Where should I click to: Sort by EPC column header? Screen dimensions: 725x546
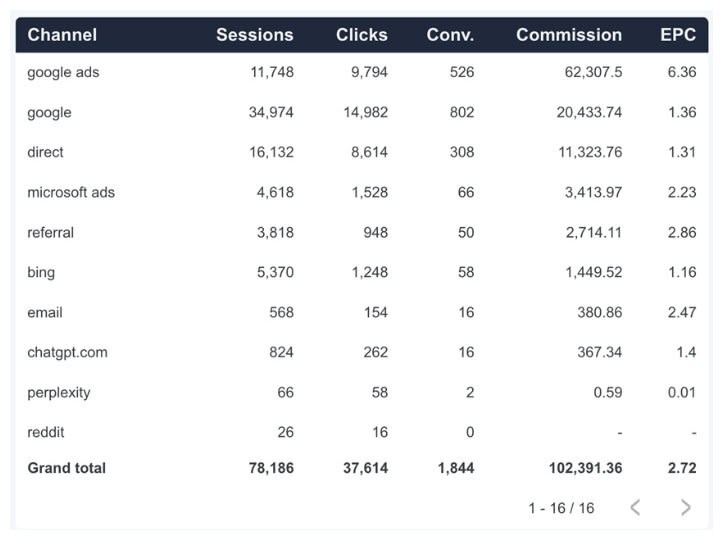click(677, 35)
